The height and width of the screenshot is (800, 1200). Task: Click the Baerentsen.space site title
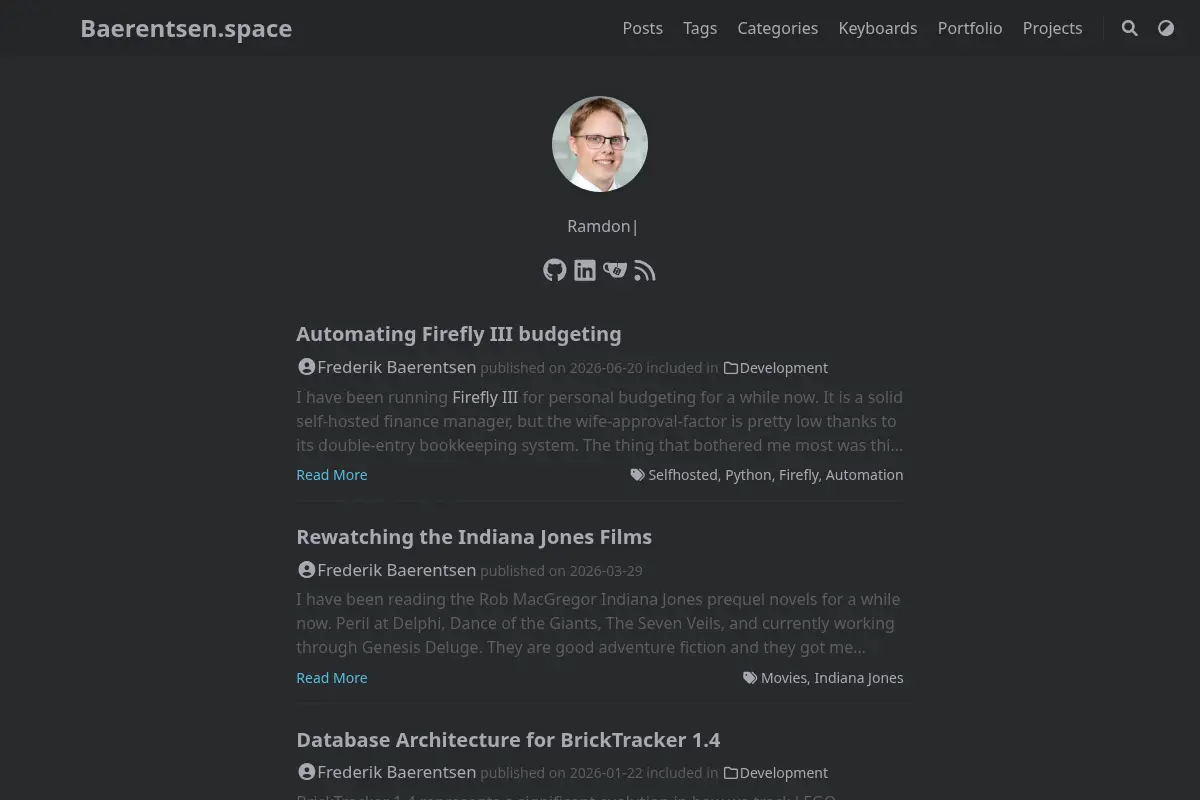pyautogui.click(x=186, y=28)
